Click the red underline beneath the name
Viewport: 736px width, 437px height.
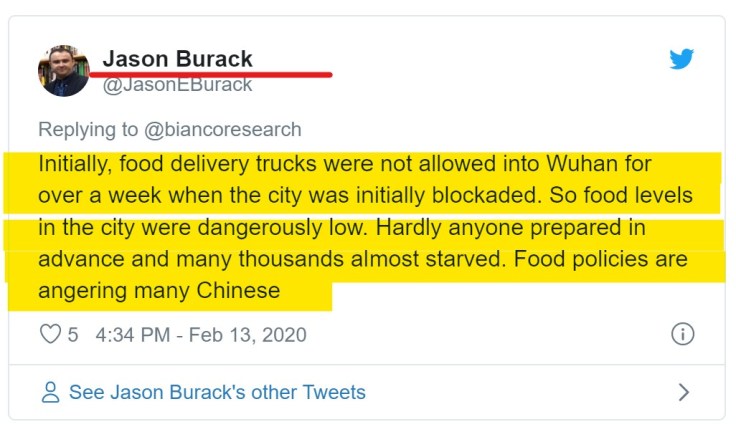(210, 74)
